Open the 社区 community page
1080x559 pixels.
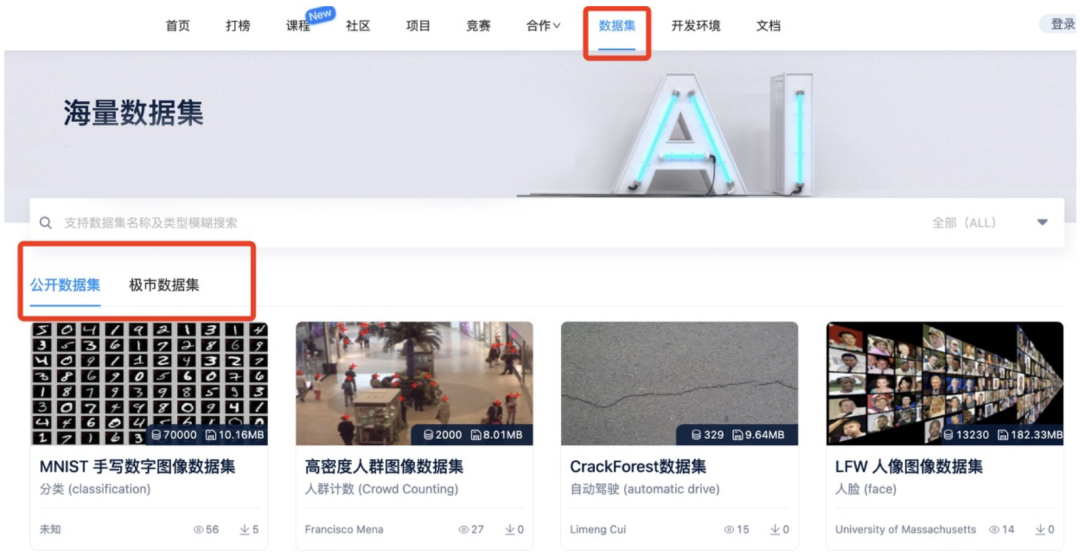[358, 26]
